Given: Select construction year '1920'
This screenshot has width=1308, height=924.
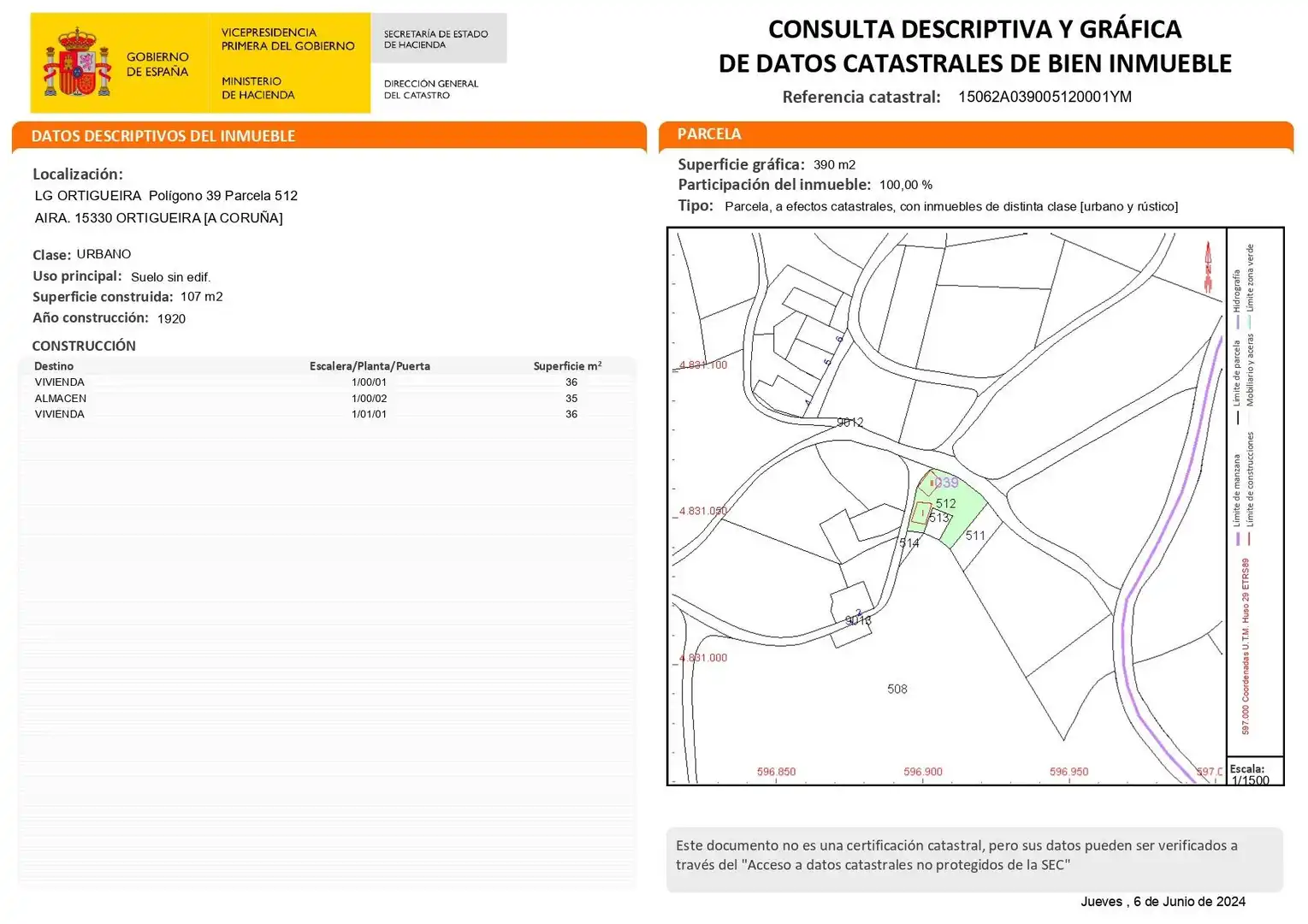Looking at the screenshot, I should 171,318.
